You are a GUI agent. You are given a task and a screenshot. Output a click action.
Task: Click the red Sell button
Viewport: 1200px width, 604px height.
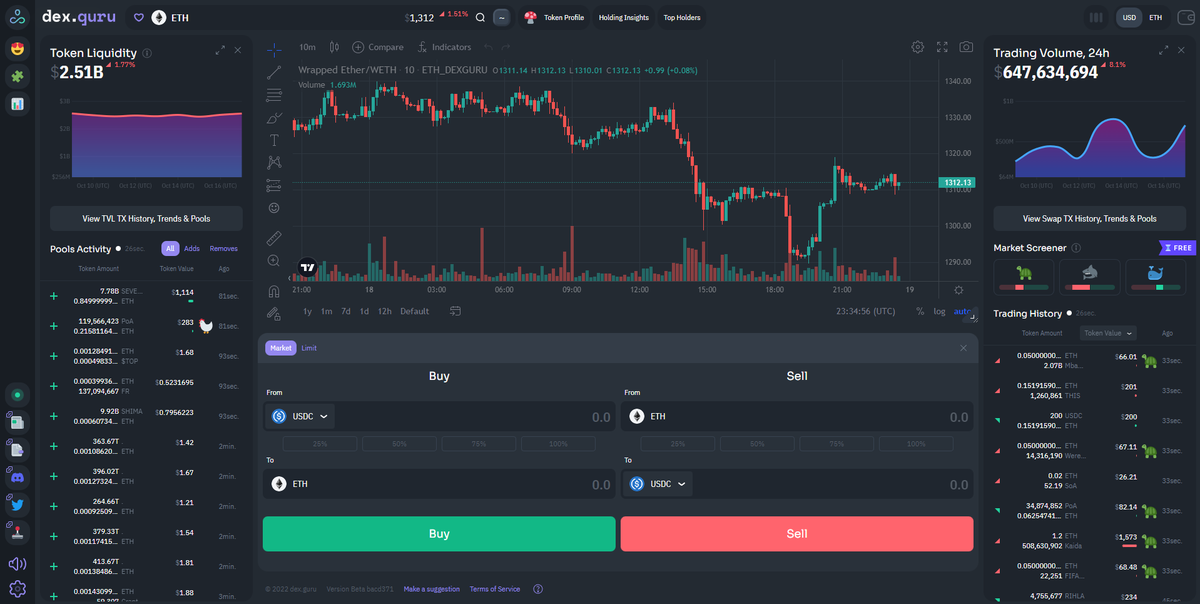797,534
